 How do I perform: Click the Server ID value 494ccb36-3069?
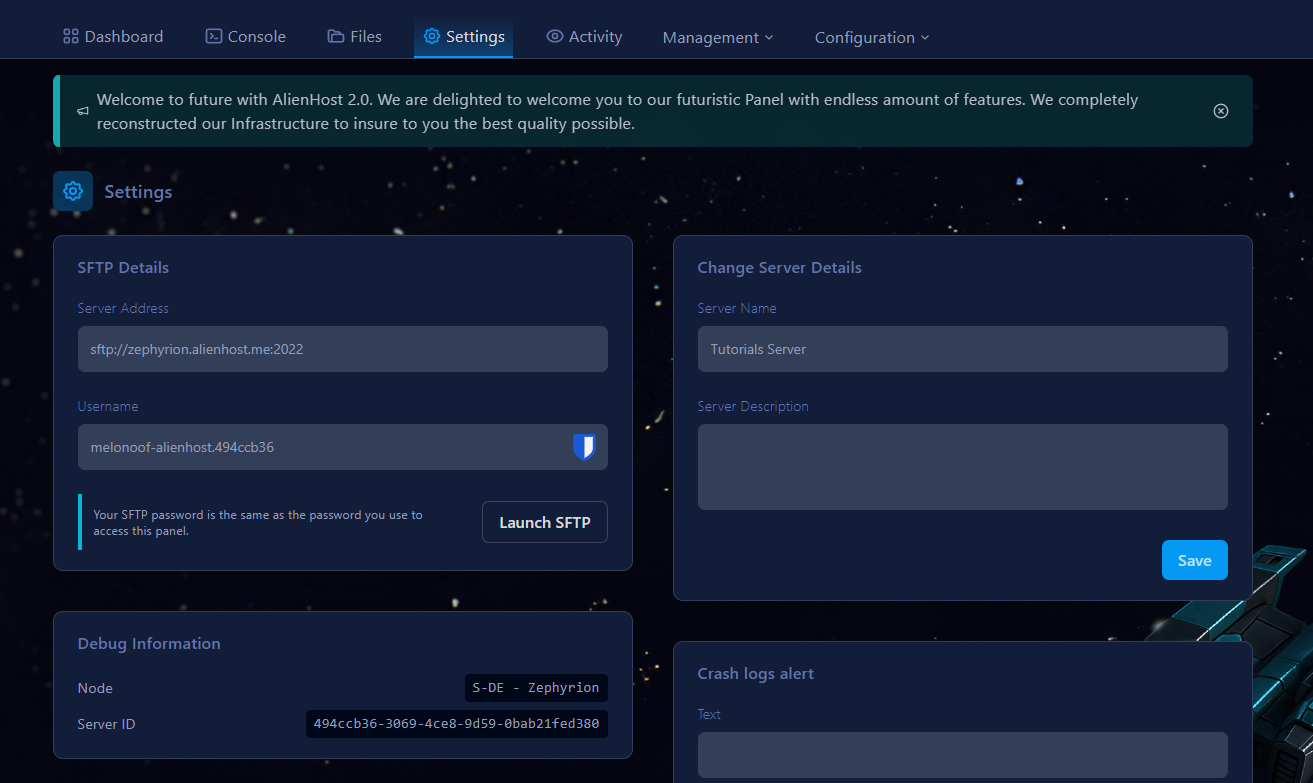[x=456, y=724]
